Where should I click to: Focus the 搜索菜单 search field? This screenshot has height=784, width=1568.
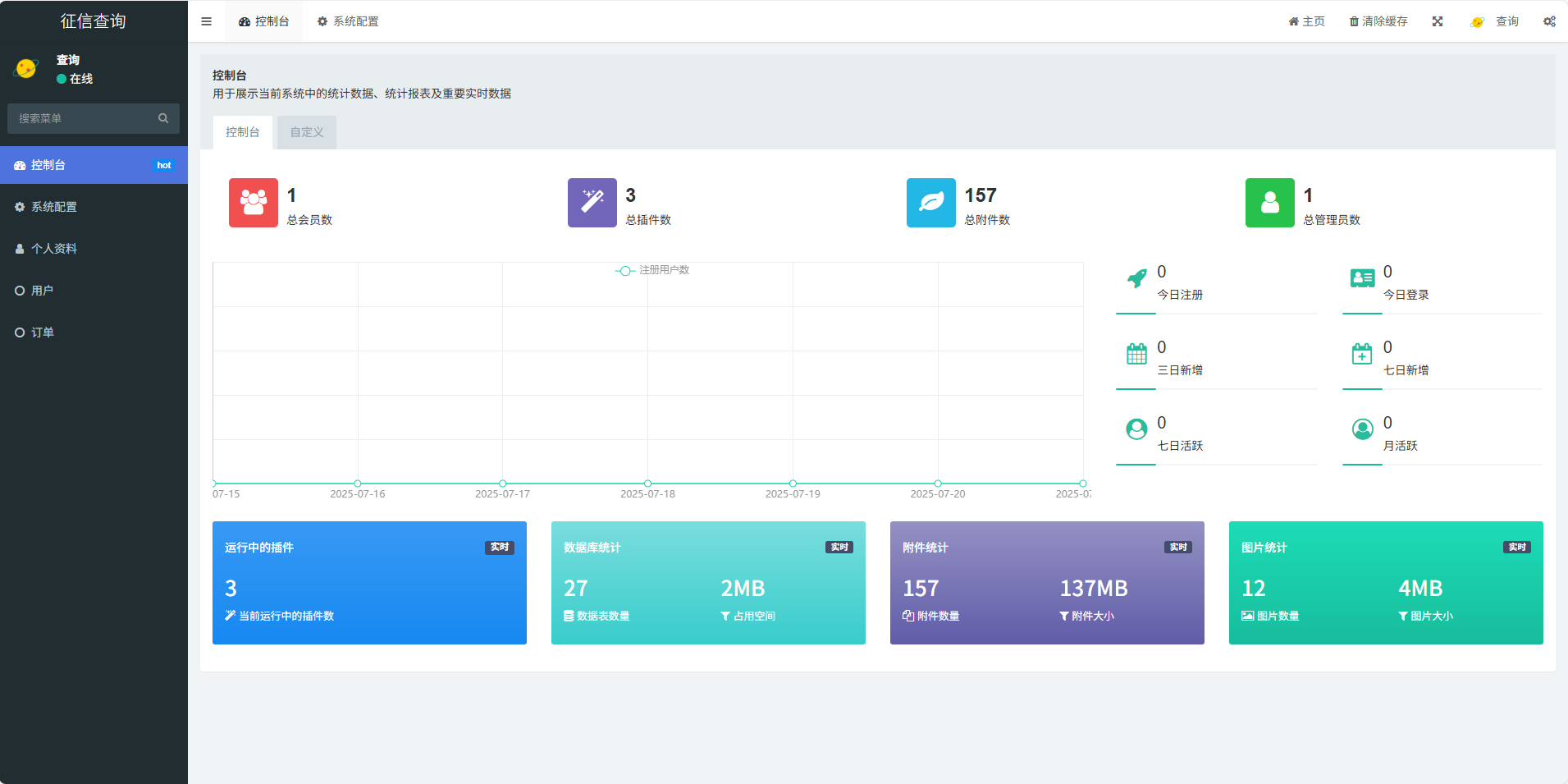(80, 118)
